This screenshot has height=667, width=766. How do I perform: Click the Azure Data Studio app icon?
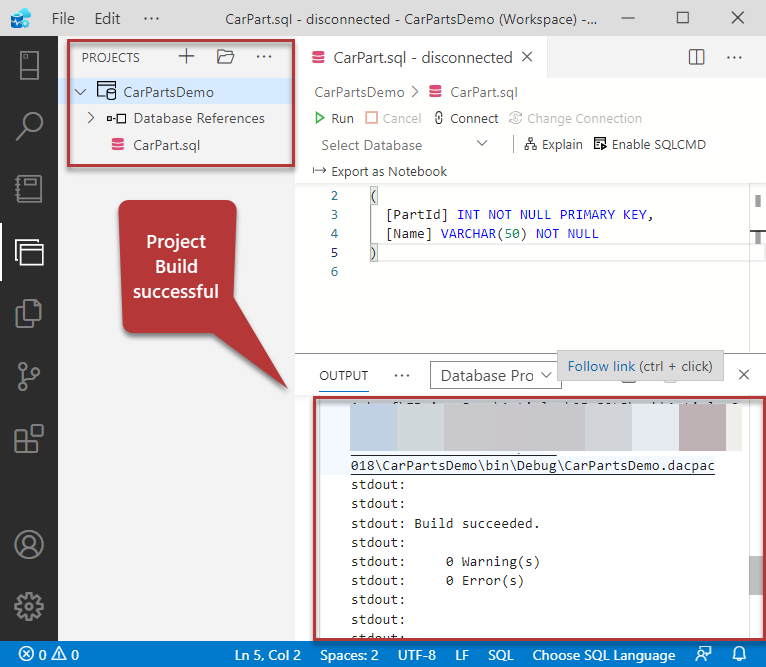(x=21, y=19)
